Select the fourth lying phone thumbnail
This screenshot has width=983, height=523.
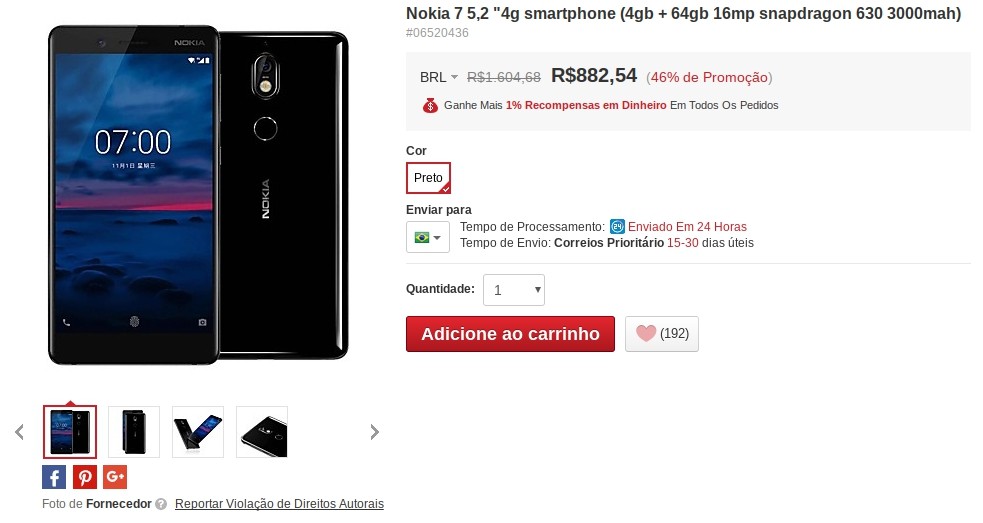click(262, 432)
